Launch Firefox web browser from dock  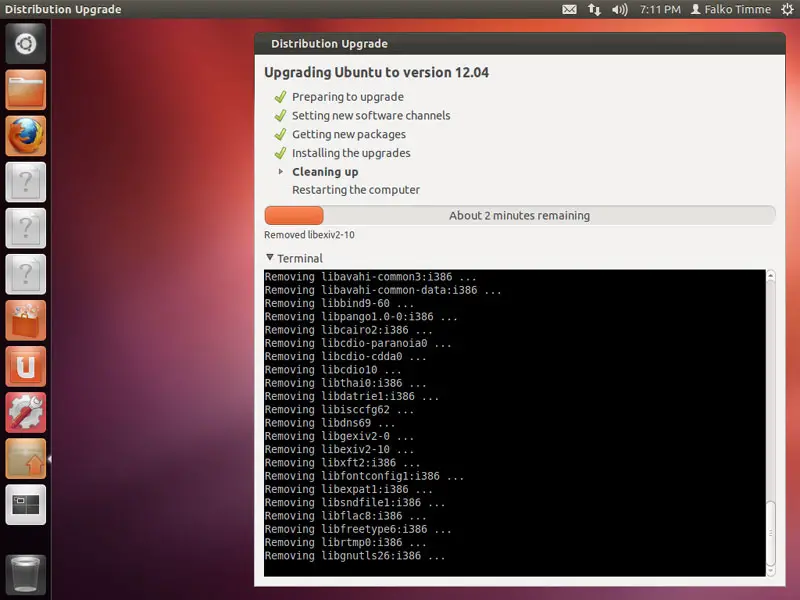point(26,136)
